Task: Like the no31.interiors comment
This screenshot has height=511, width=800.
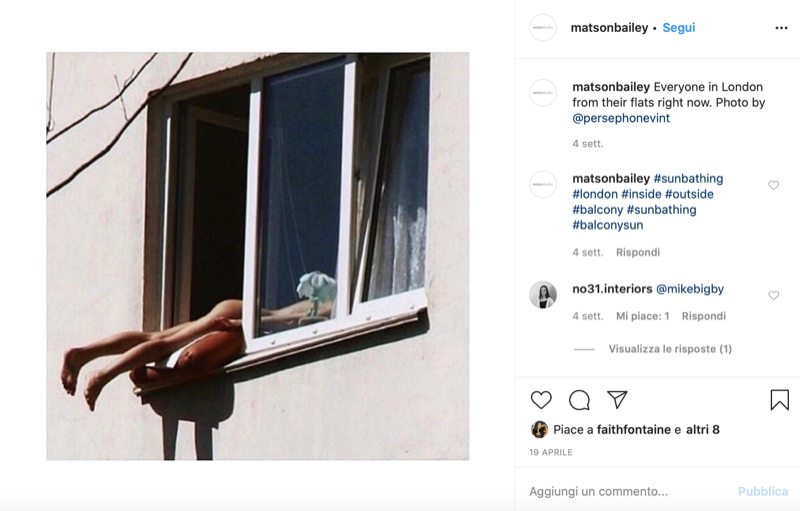Action: pos(773,295)
